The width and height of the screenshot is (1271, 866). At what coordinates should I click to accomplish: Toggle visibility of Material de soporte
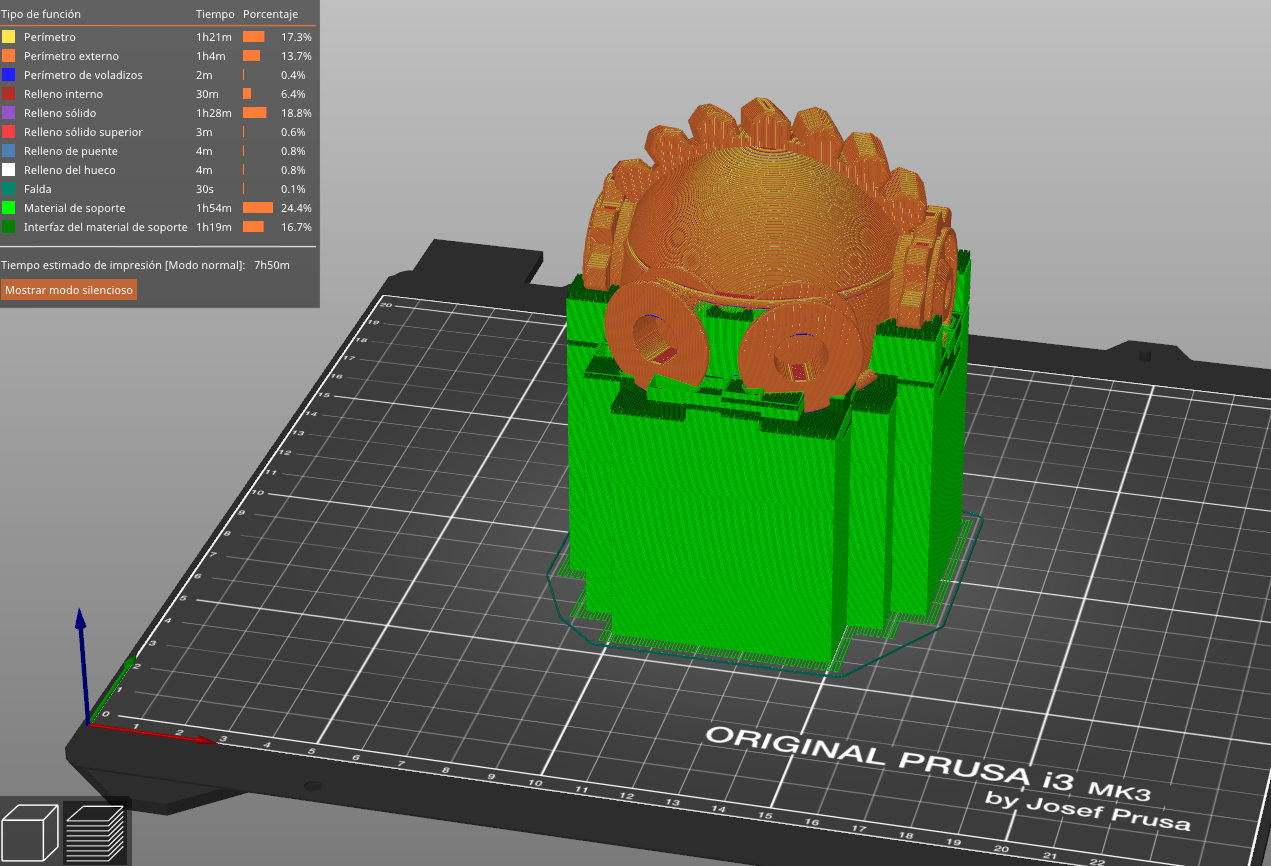[75, 207]
